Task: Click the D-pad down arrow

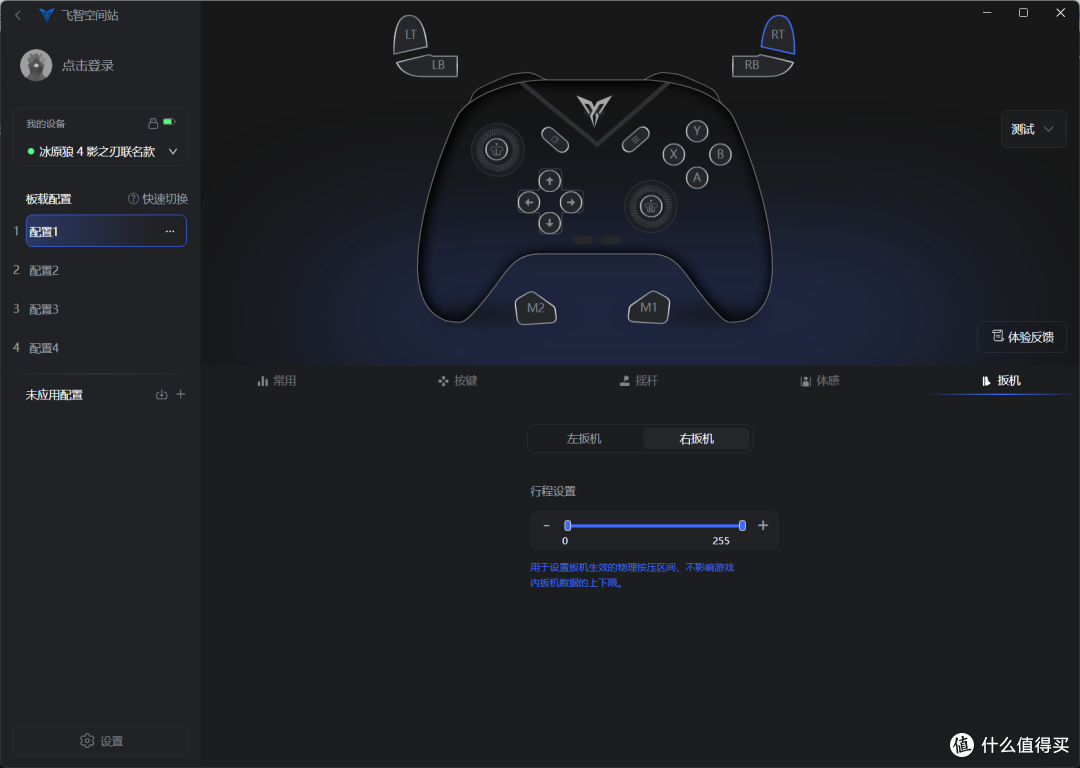Action: click(x=550, y=223)
